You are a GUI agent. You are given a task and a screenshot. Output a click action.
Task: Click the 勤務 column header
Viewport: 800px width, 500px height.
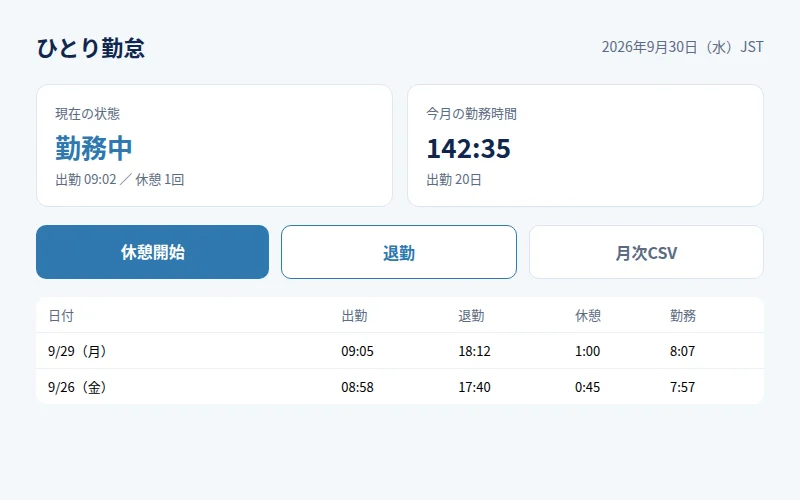click(683, 316)
